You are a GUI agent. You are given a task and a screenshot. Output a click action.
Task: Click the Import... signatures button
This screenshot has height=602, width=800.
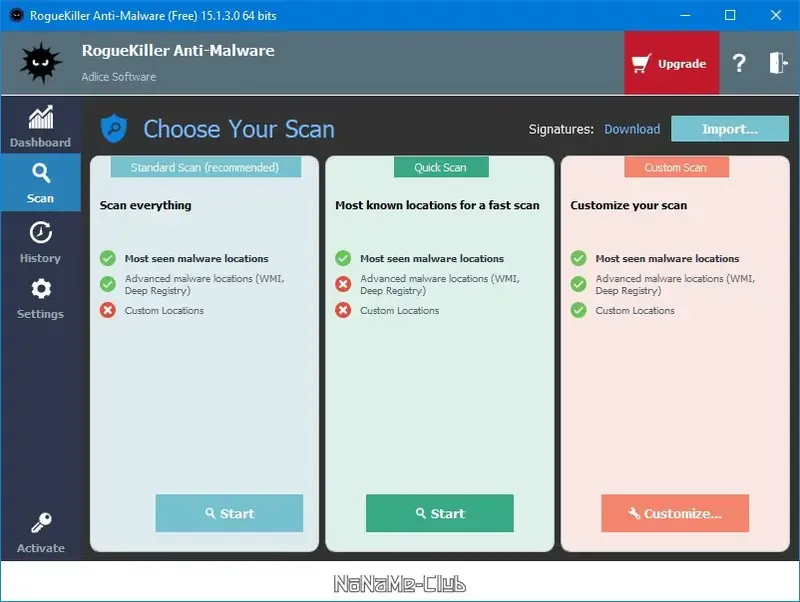[x=730, y=129]
